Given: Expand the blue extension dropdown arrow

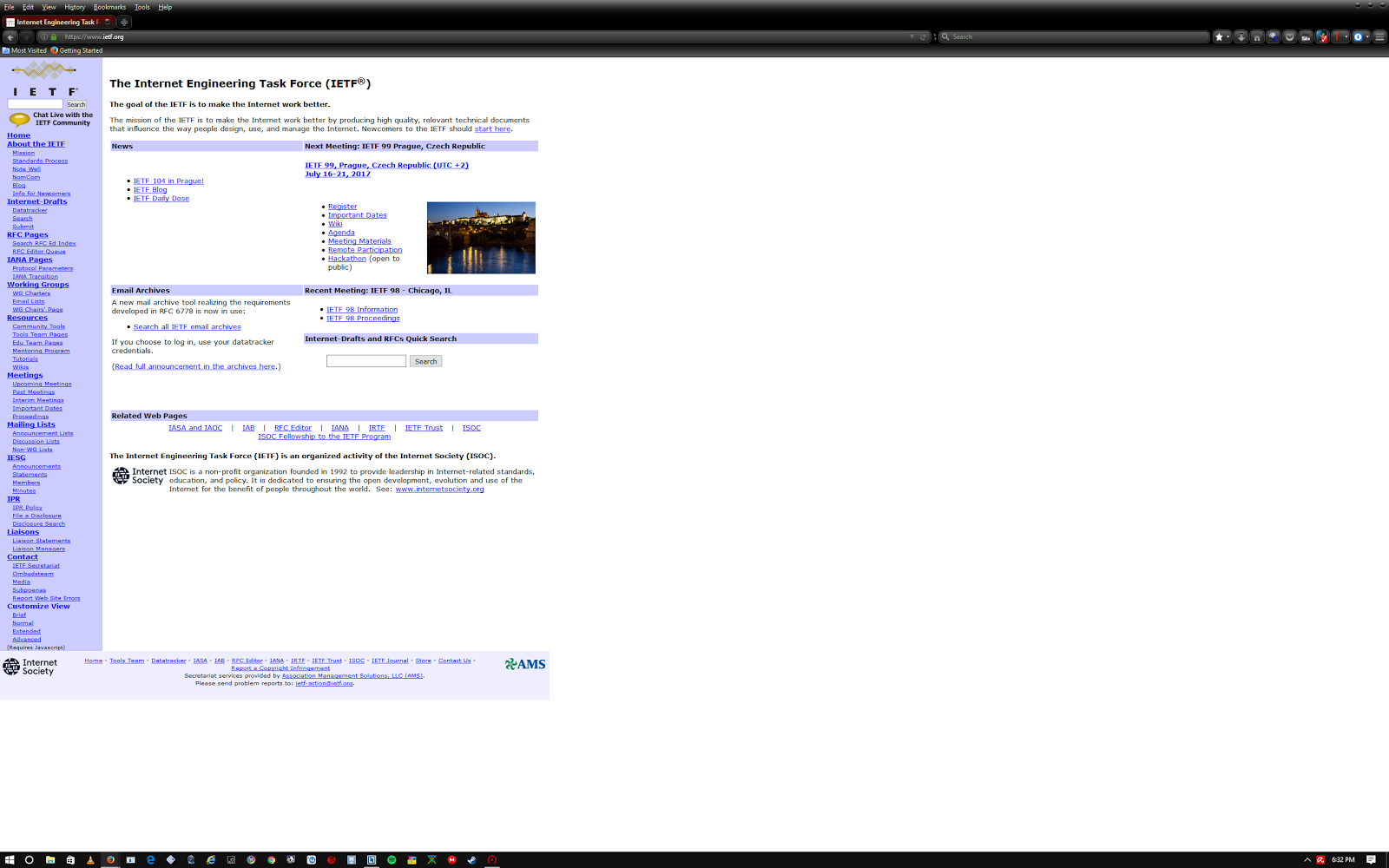Looking at the screenshot, I should [1367, 36].
